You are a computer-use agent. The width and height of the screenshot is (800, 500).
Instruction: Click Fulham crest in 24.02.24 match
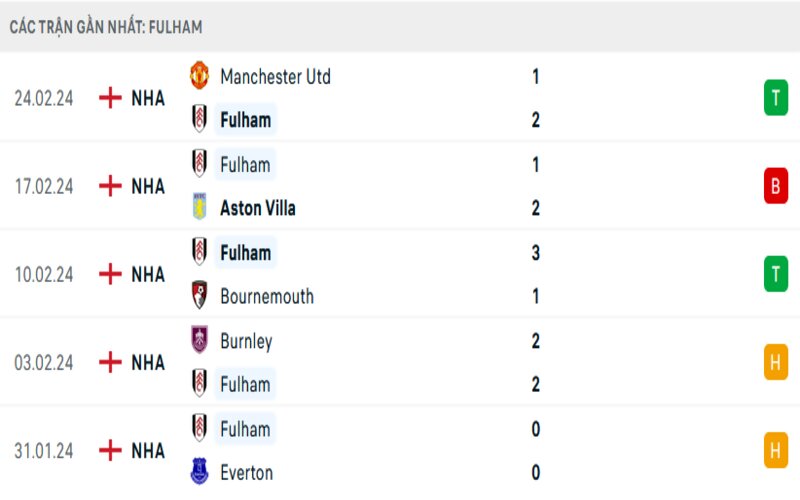point(200,120)
